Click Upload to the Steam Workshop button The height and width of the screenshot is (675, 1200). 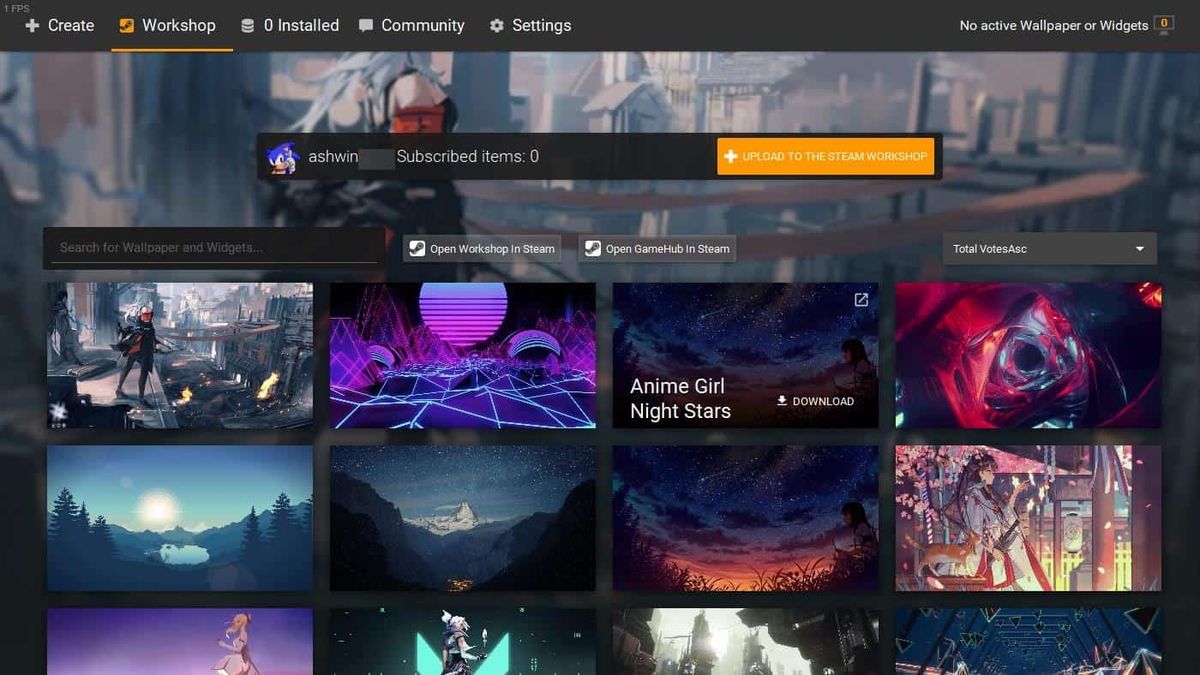point(825,156)
